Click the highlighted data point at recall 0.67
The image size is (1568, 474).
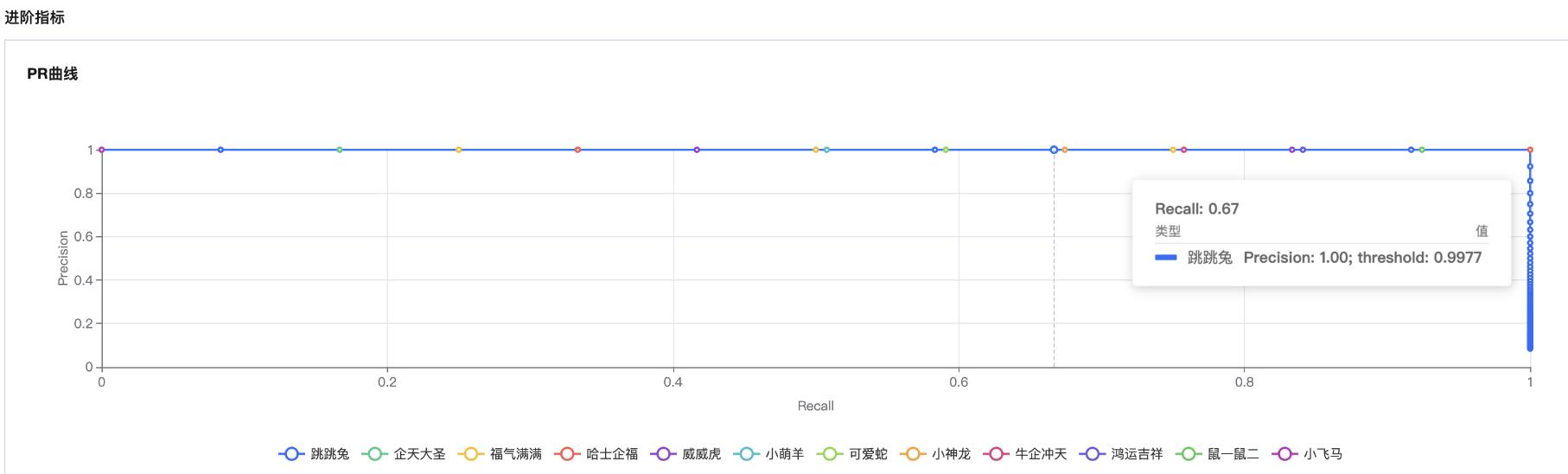pyautogui.click(x=1054, y=150)
